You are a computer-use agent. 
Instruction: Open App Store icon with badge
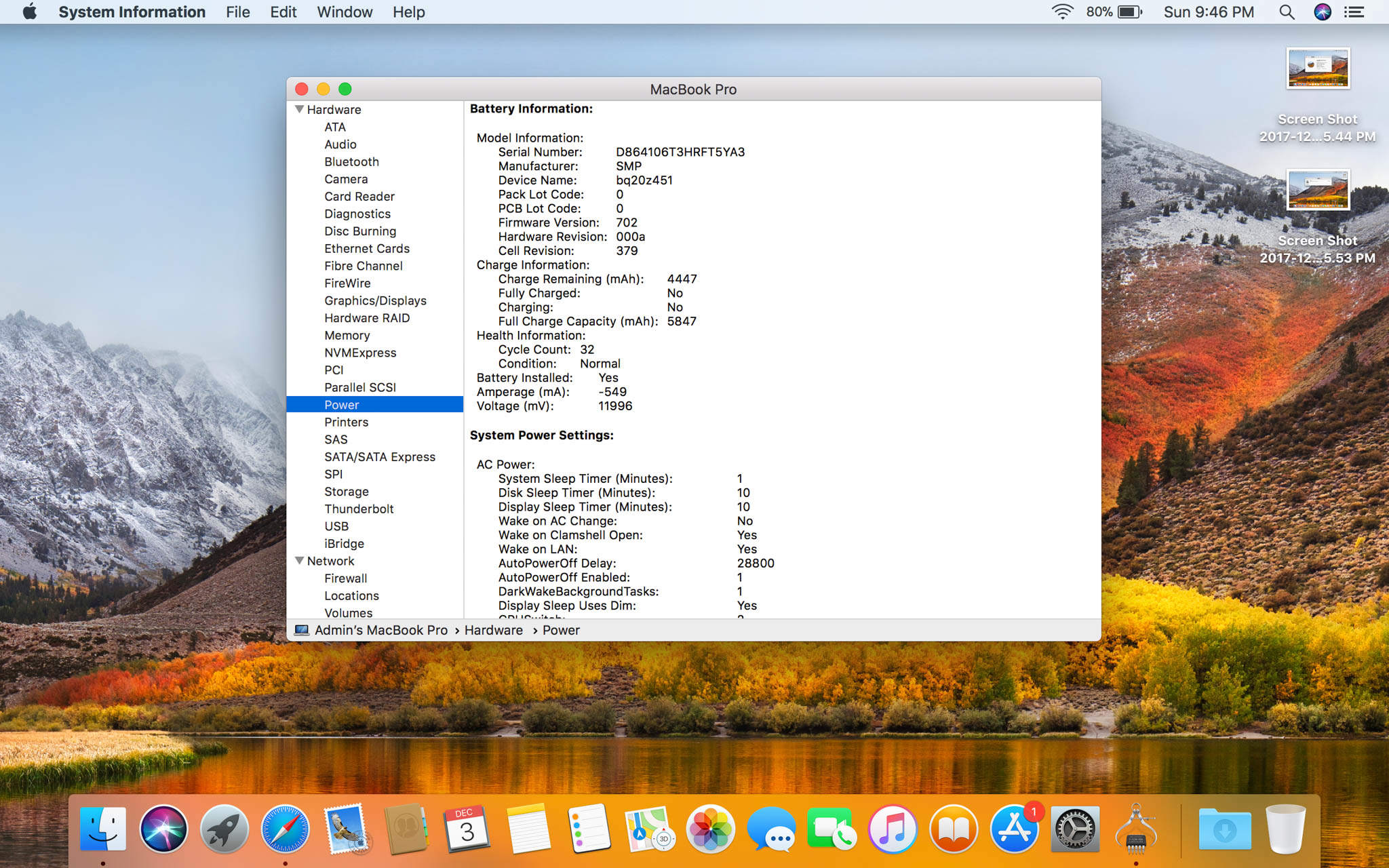(x=1015, y=828)
